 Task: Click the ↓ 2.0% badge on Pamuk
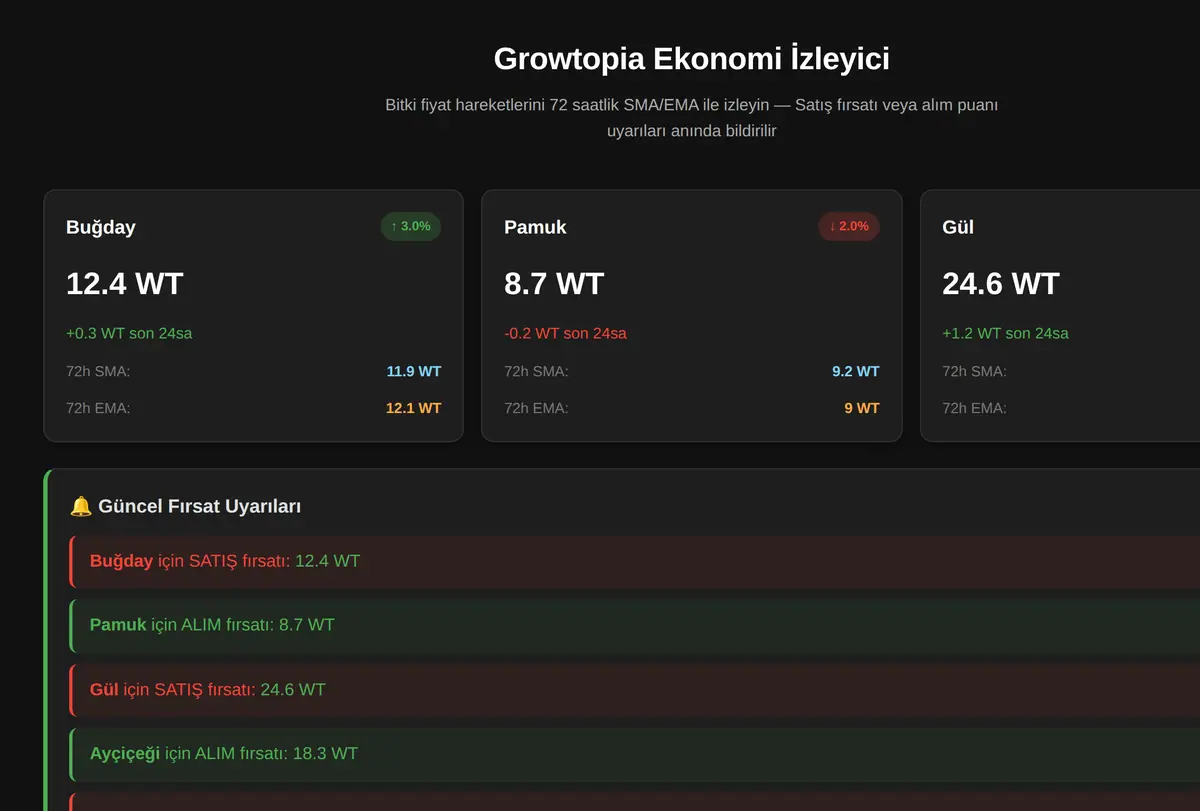(849, 226)
